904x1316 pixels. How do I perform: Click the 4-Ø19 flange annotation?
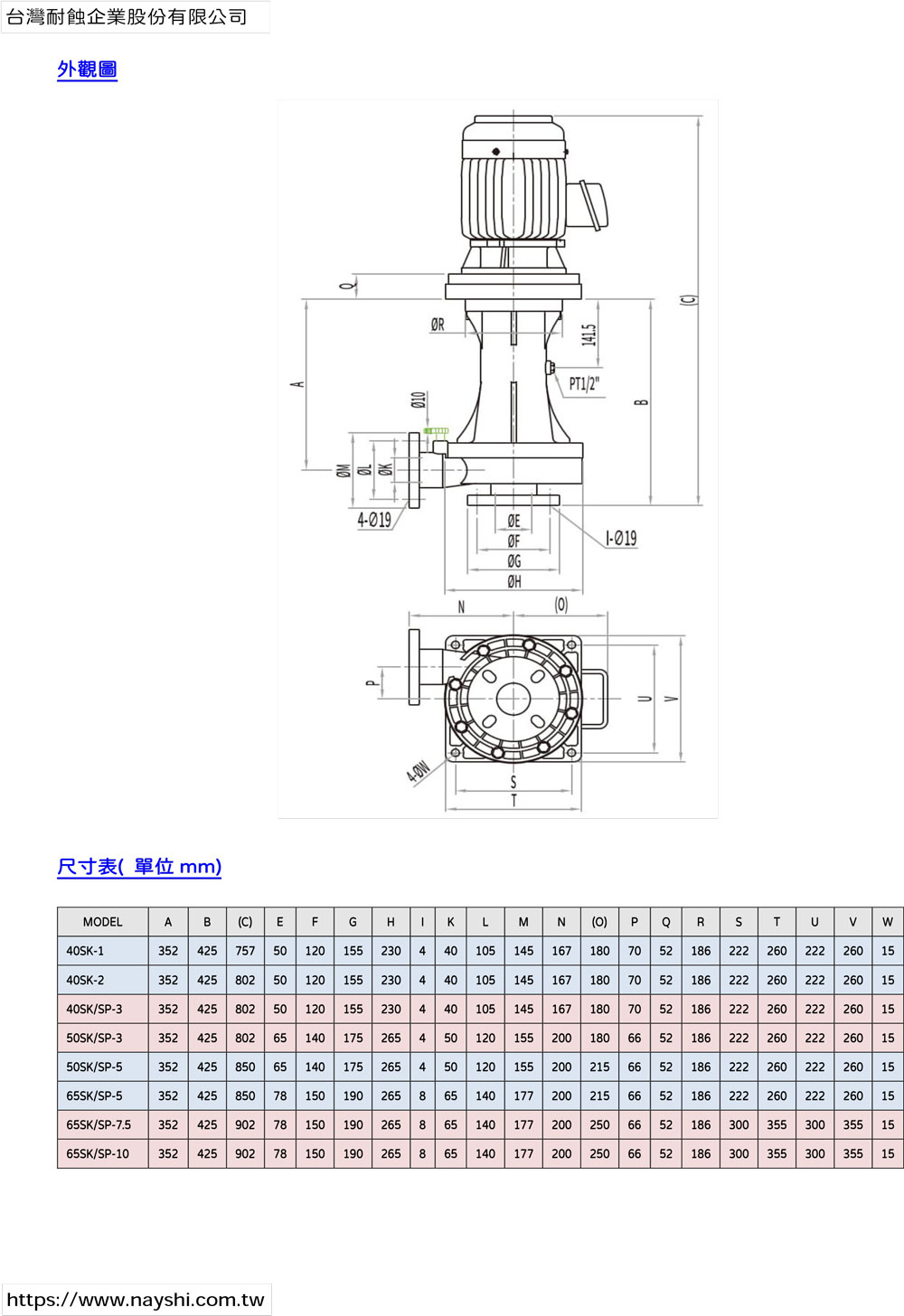(x=374, y=520)
